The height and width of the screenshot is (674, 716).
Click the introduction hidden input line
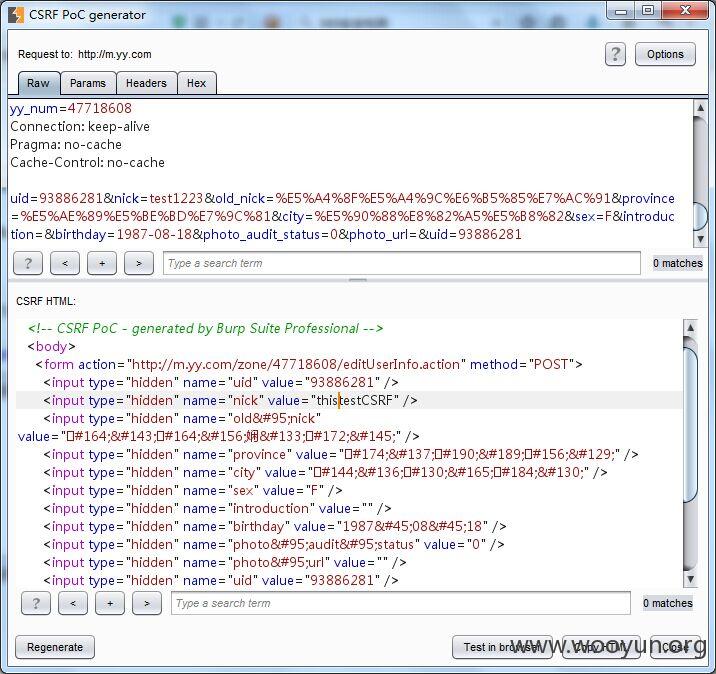217,509
